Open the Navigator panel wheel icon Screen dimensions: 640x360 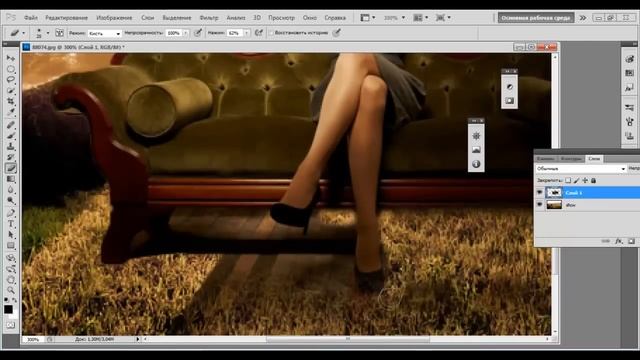point(476,136)
